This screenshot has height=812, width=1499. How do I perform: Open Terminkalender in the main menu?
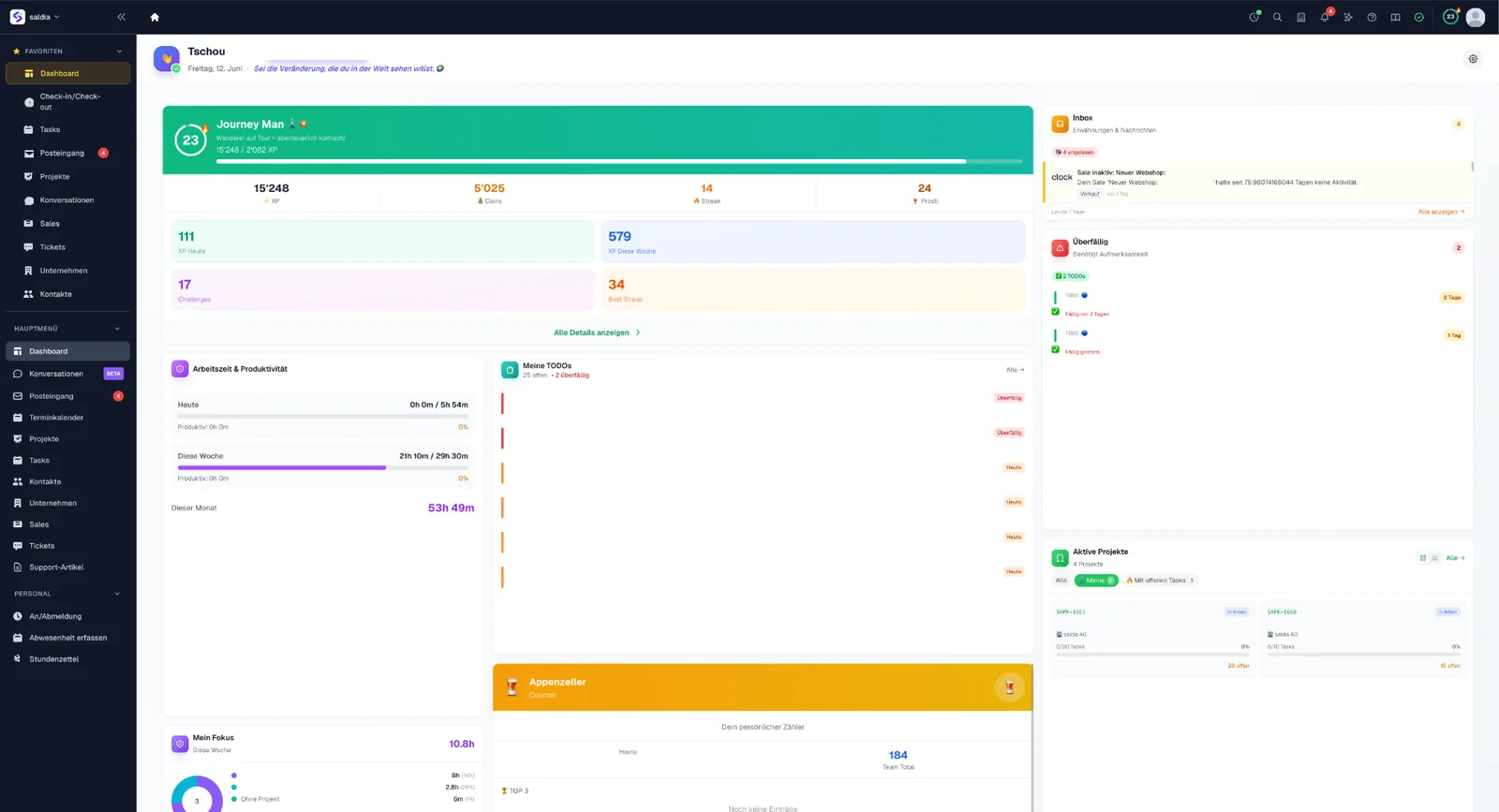click(x=67, y=418)
